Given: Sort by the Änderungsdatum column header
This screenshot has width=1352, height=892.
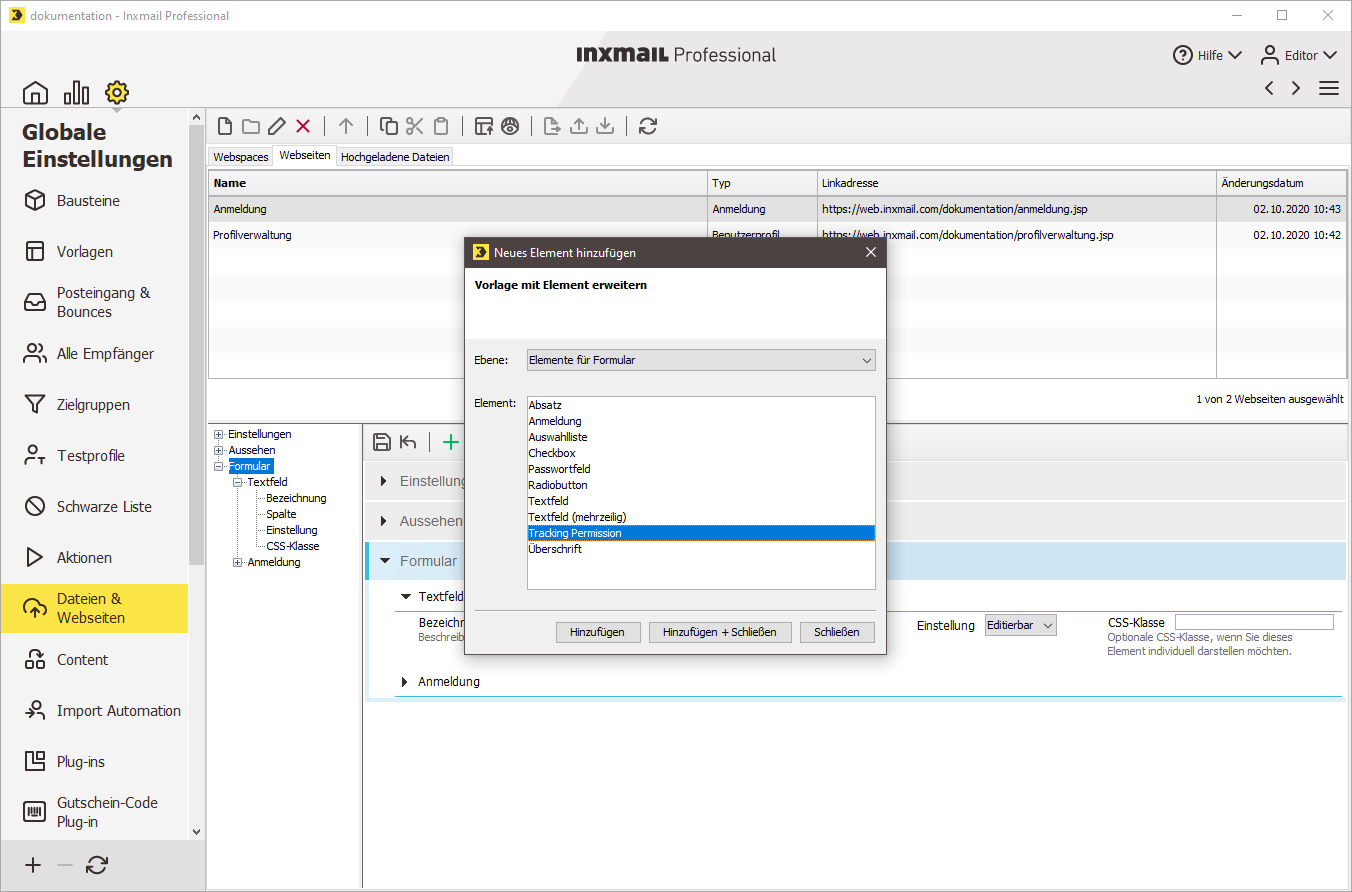Looking at the screenshot, I should pos(1281,183).
